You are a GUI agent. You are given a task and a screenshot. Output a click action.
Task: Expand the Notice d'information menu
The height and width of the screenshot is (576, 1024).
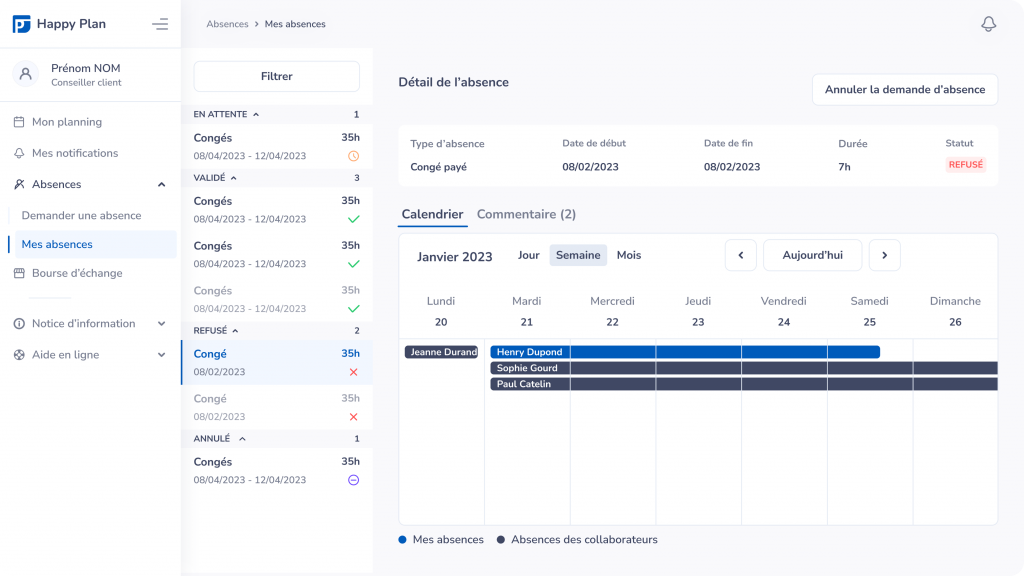[x=162, y=324]
